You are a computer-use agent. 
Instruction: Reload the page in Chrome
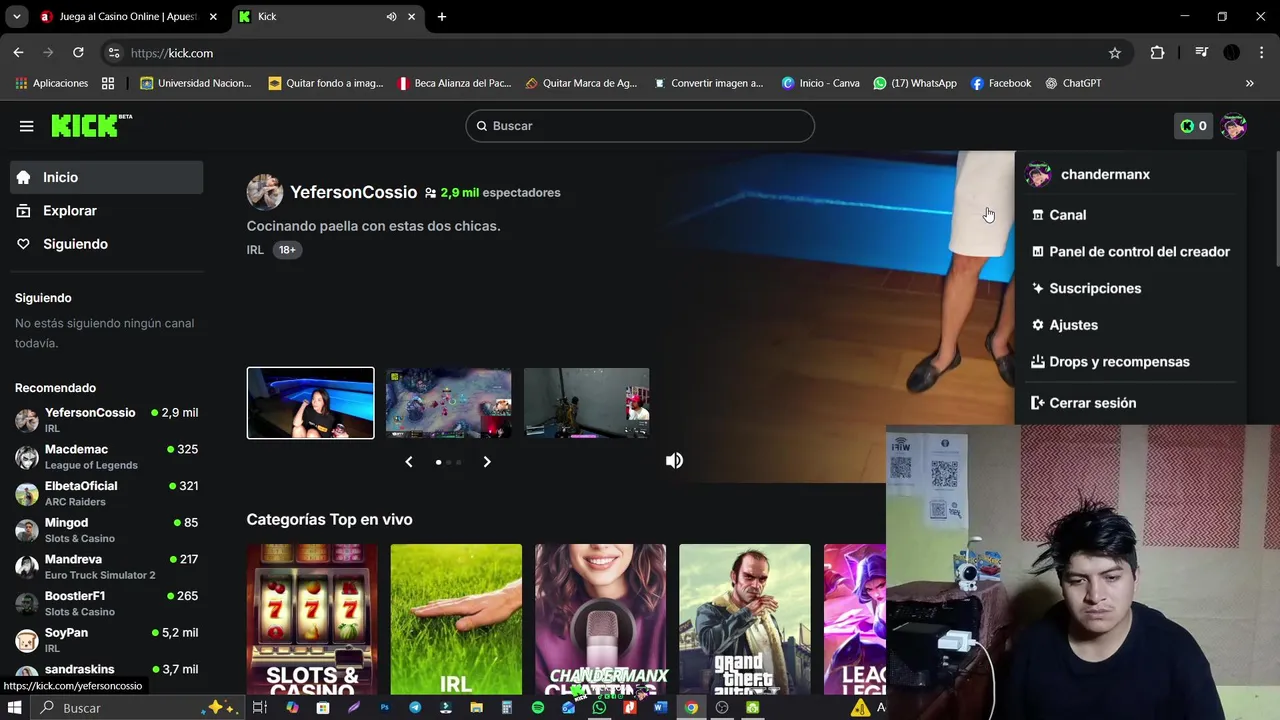coord(78,53)
